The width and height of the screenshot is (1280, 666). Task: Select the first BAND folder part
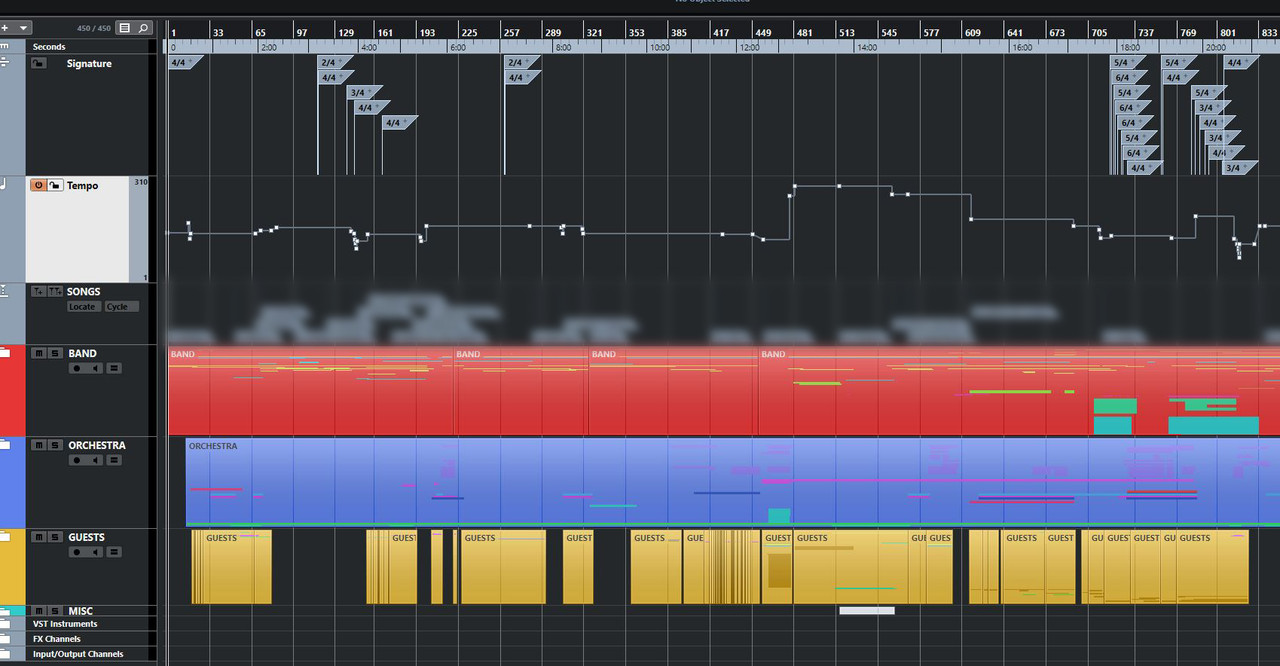(x=311, y=391)
